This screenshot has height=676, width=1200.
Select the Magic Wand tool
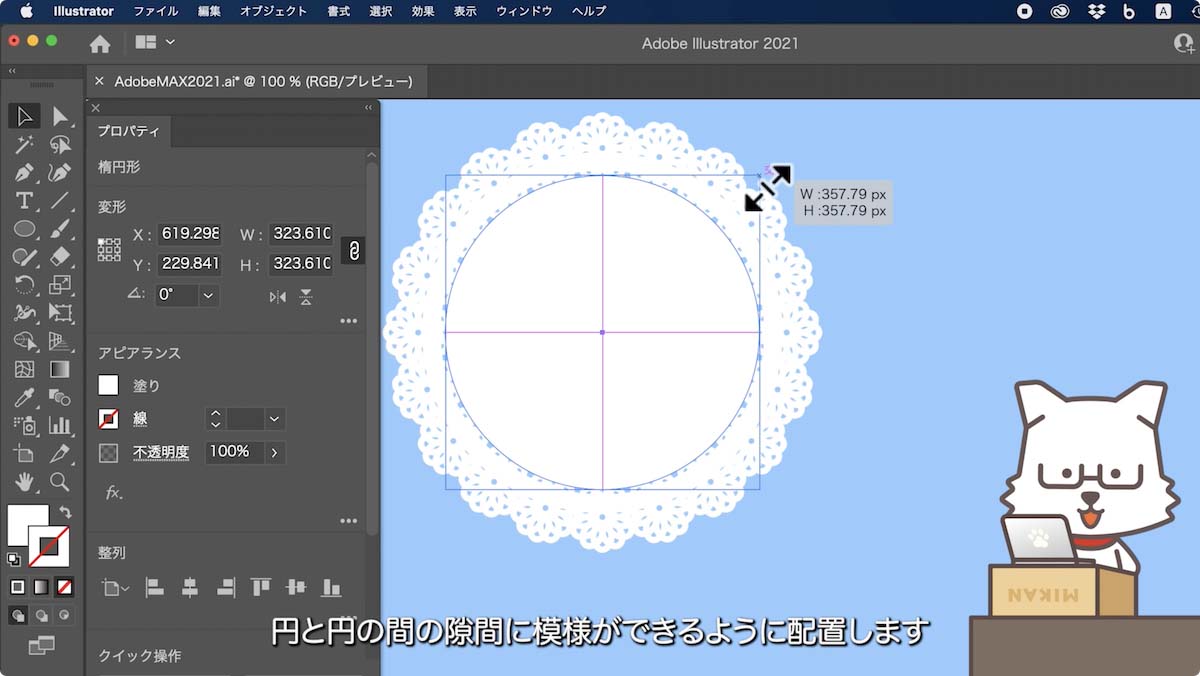[25, 145]
